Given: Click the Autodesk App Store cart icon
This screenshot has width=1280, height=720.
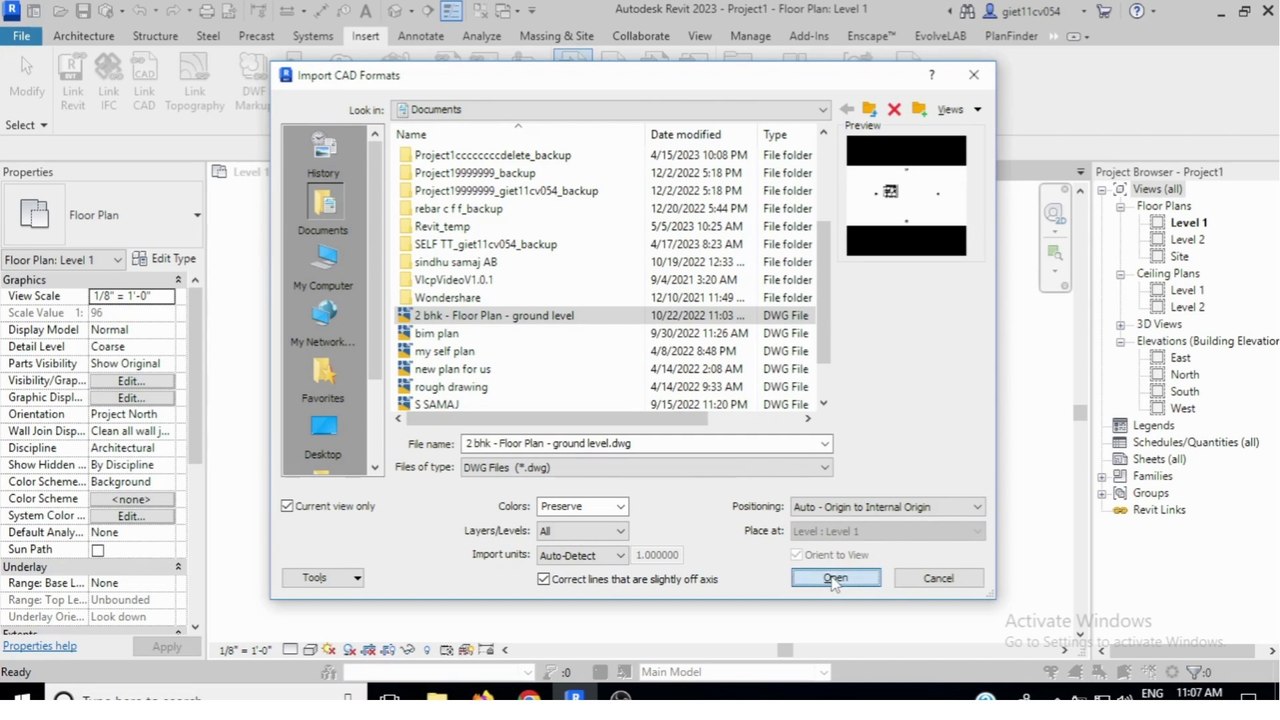Looking at the screenshot, I should tap(1104, 11).
